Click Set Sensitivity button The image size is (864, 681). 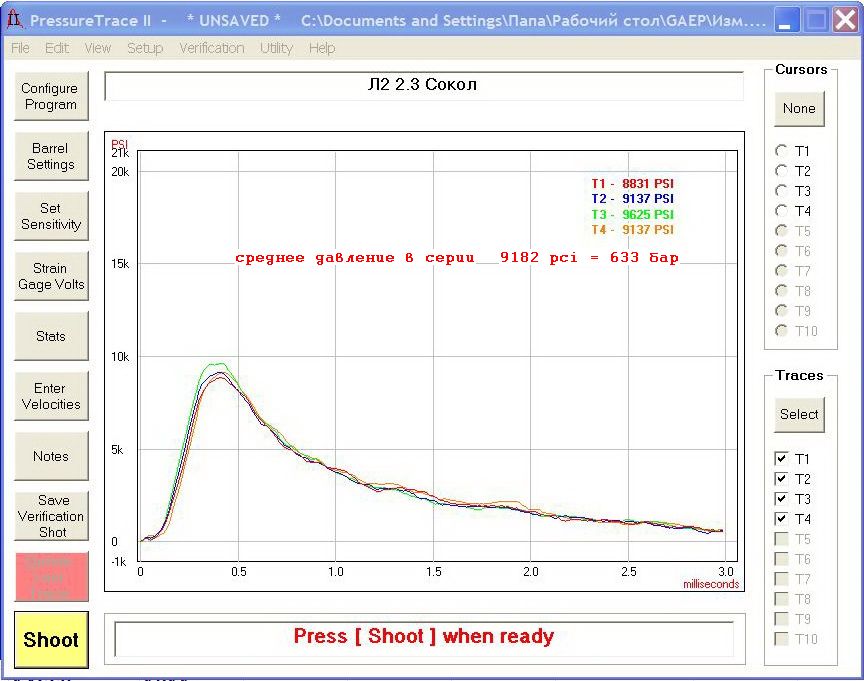pyautogui.click(x=50, y=216)
